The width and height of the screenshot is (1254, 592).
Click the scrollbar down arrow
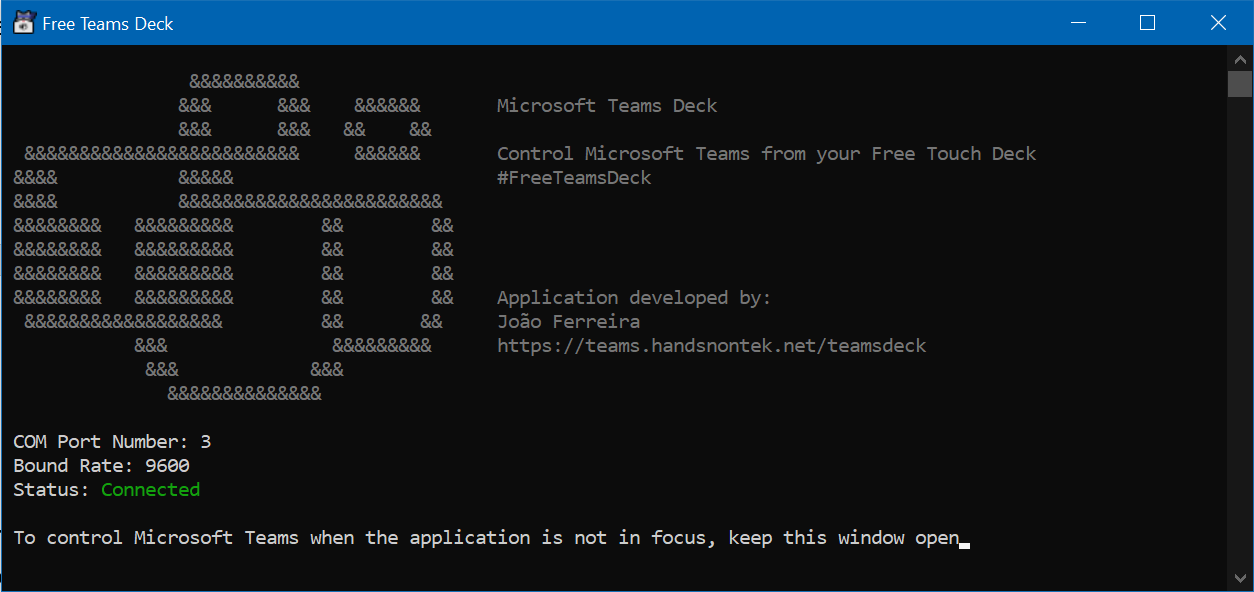[x=1241, y=578]
